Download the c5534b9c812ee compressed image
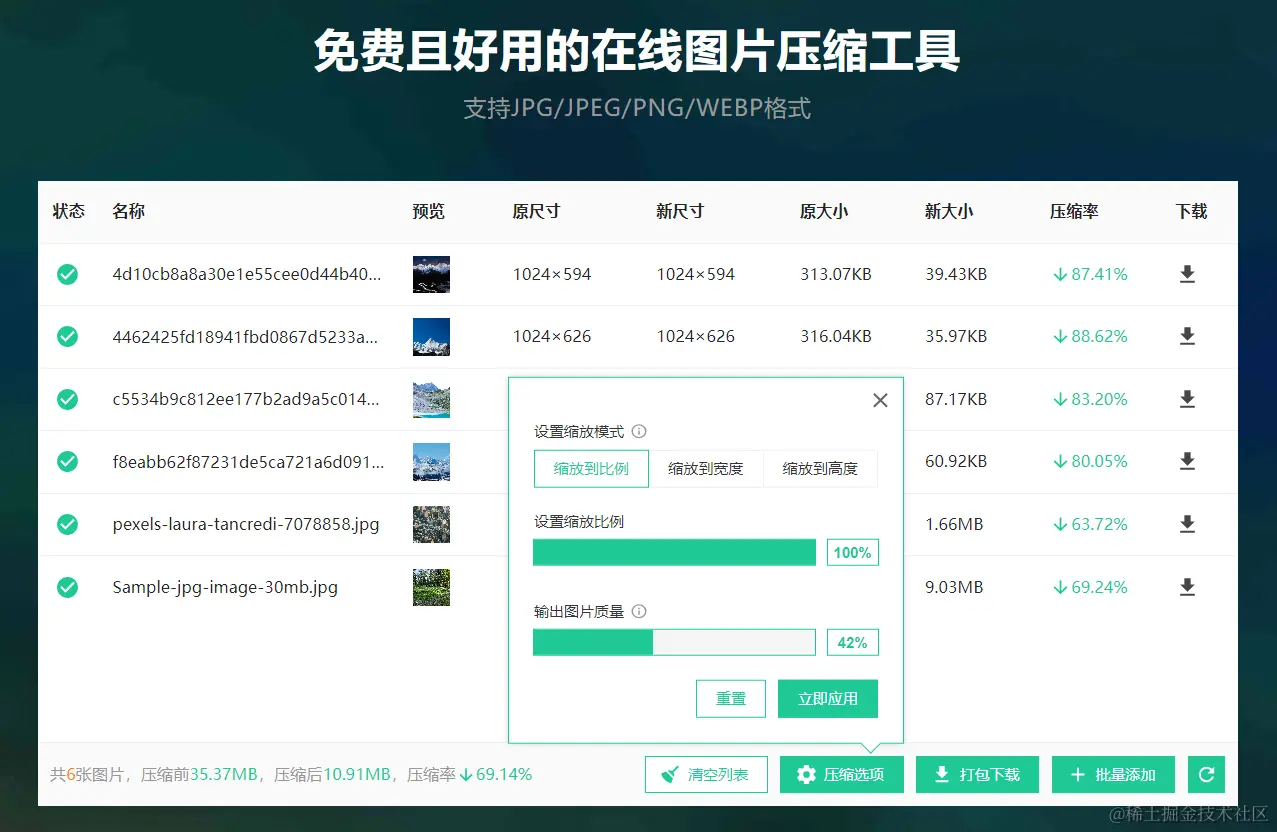 pos(1187,399)
